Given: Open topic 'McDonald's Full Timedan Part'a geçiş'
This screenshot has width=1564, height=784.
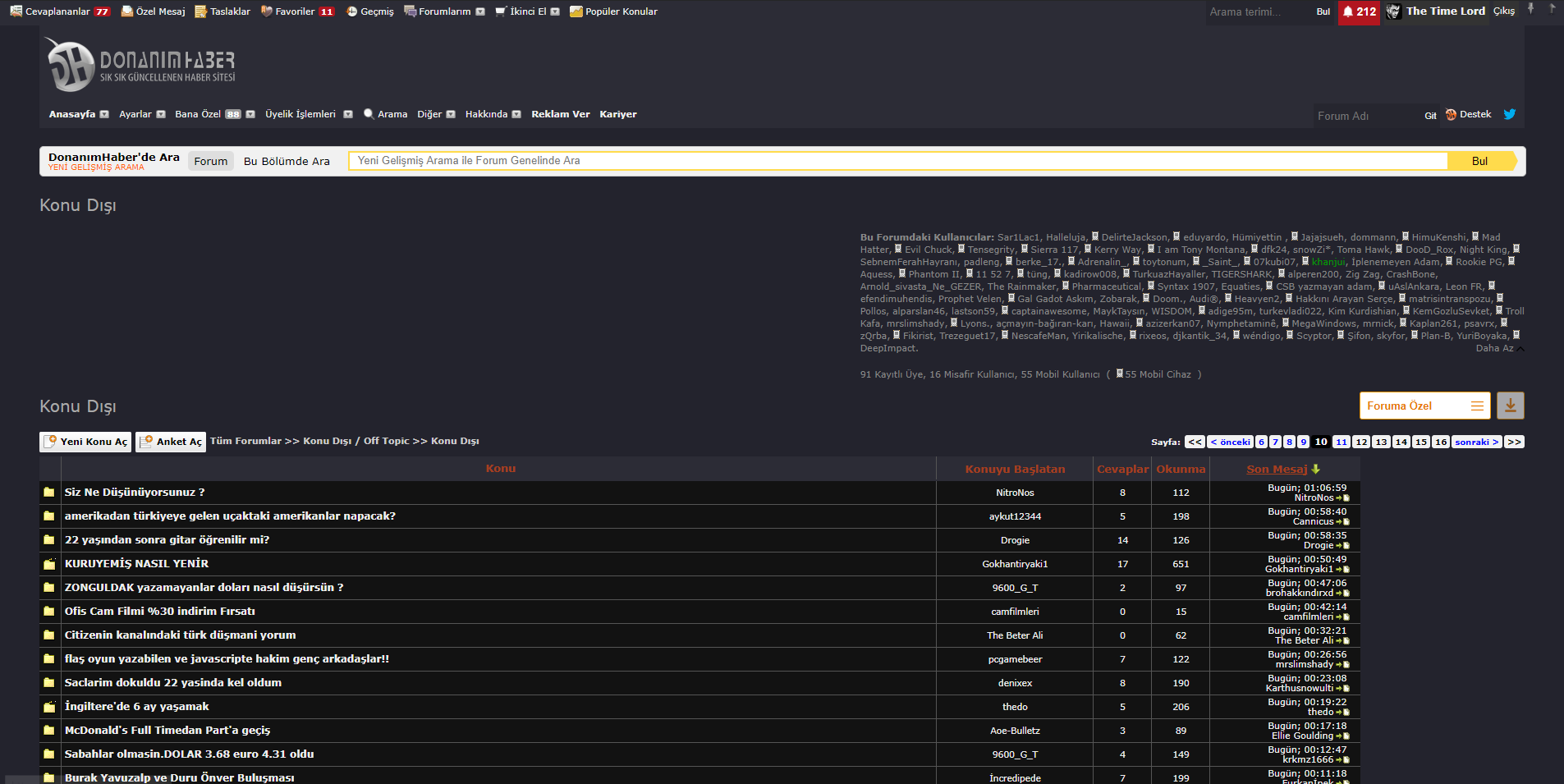Looking at the screenshot, I should (x=167, y=731).
